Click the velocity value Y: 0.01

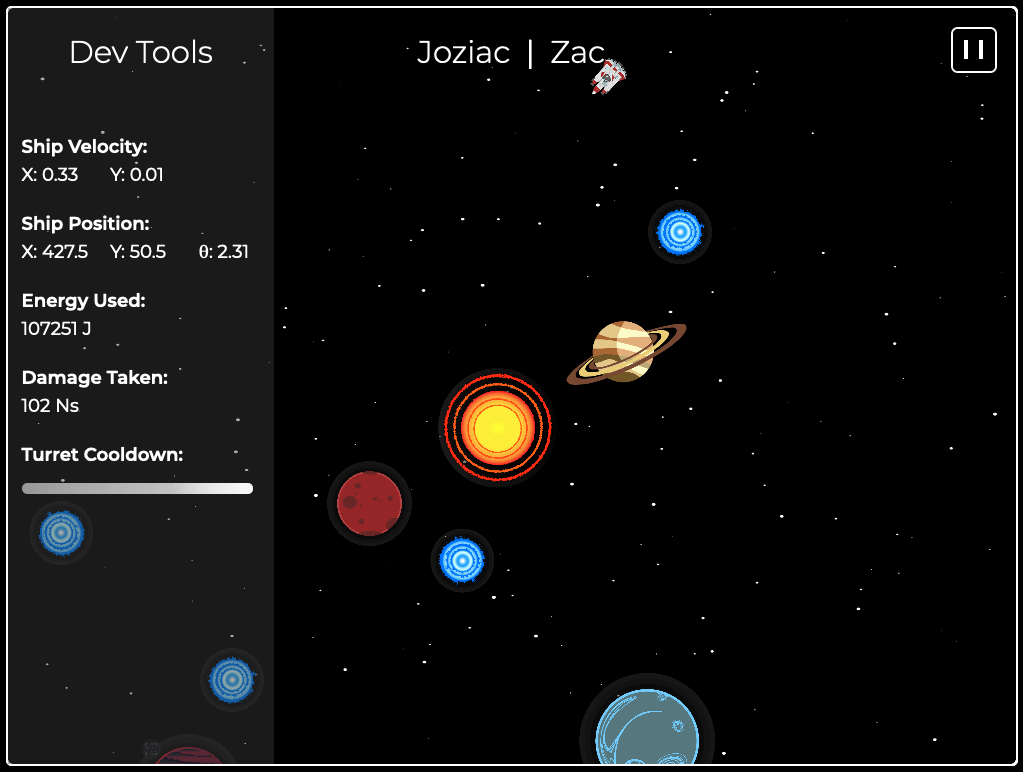coord(136,175)
